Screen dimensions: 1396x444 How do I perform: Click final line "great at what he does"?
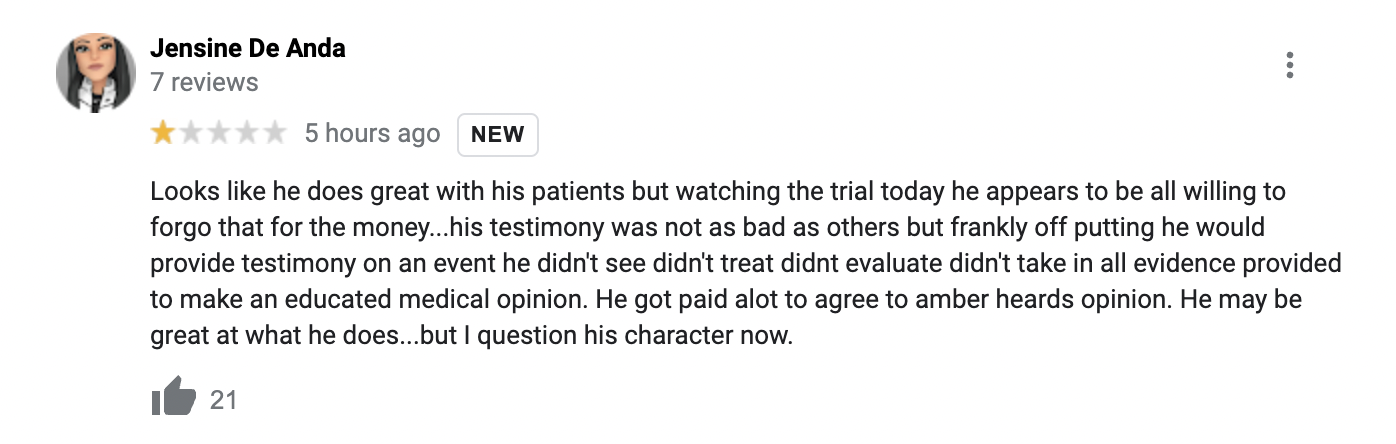click(x=471, y=336)
